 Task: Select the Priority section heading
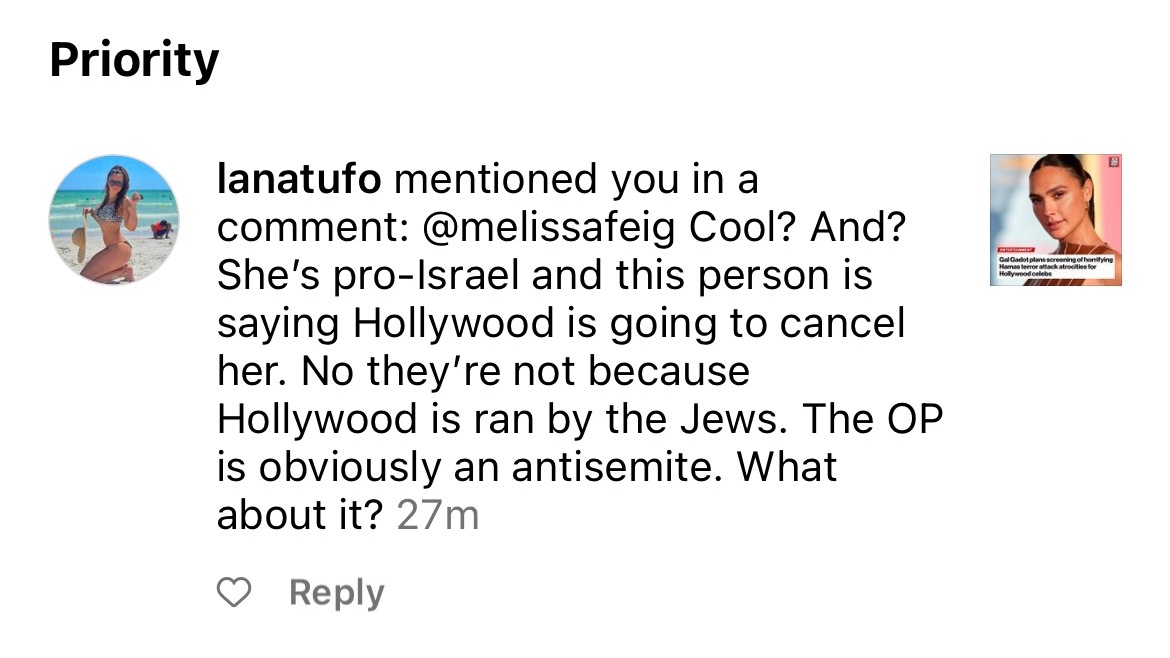134,61
